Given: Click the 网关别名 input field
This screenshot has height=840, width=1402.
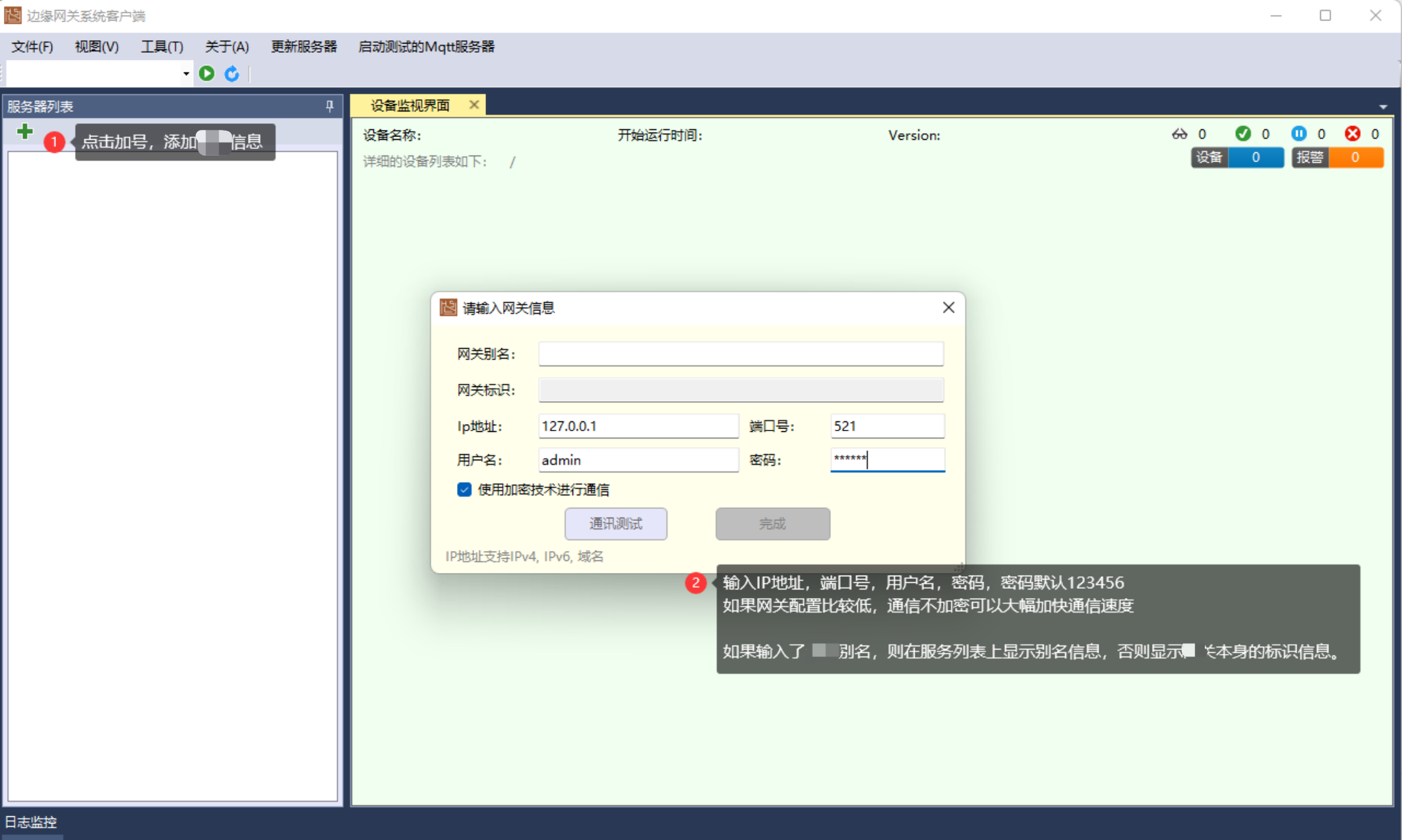Looking at the screenshot, I should click(x=740, y=354).
